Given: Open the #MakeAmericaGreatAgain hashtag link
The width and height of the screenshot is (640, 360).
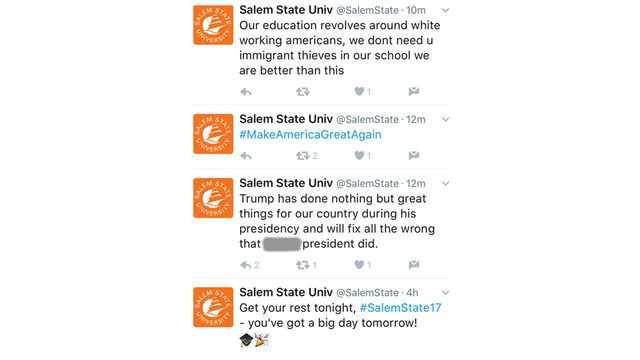Looking at the screenshot, I should point(310,135).
